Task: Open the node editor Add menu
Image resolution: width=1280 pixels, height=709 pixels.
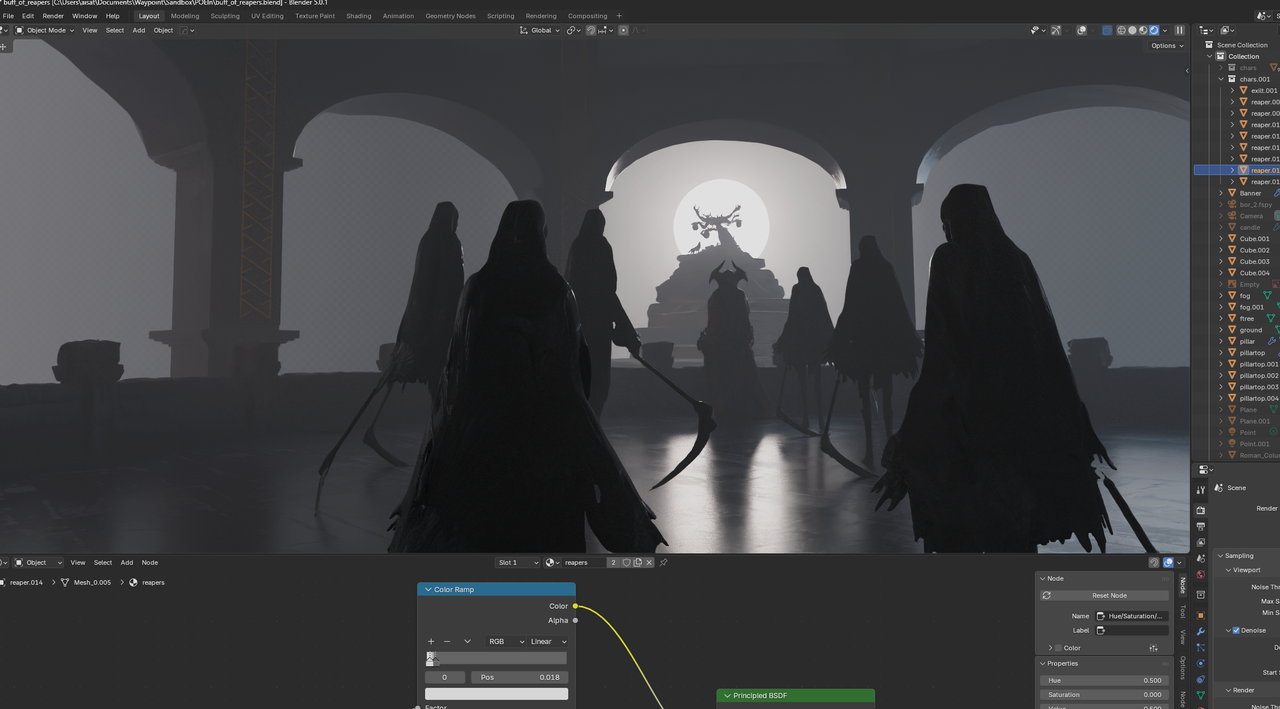Action: (x=127, y=562)
